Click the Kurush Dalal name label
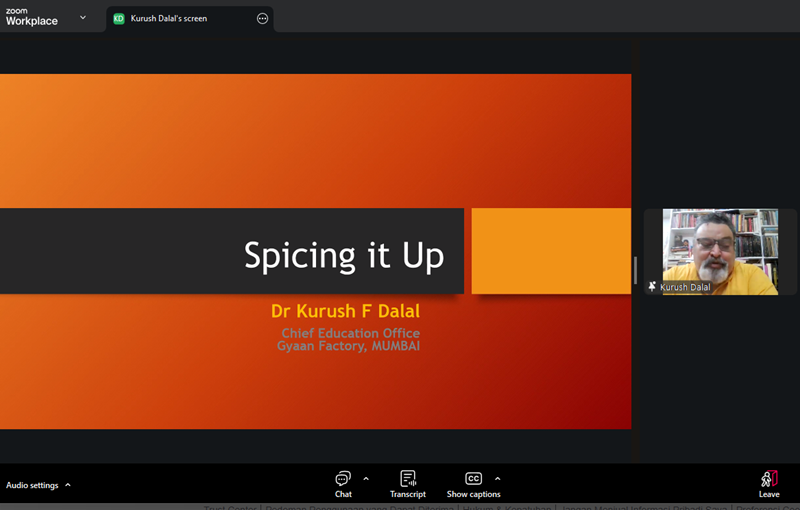Screen dimensions: 800x510 pyautogui.click(x=685, y=287)
